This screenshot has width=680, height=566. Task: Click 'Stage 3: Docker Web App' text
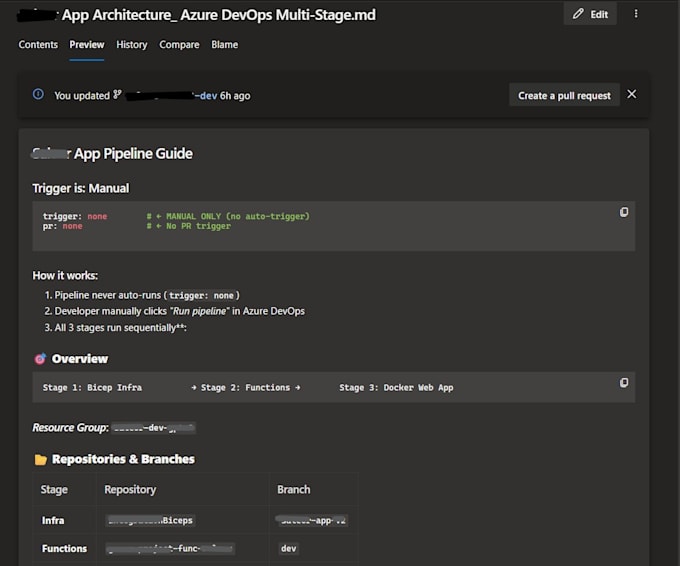(396, 388)
